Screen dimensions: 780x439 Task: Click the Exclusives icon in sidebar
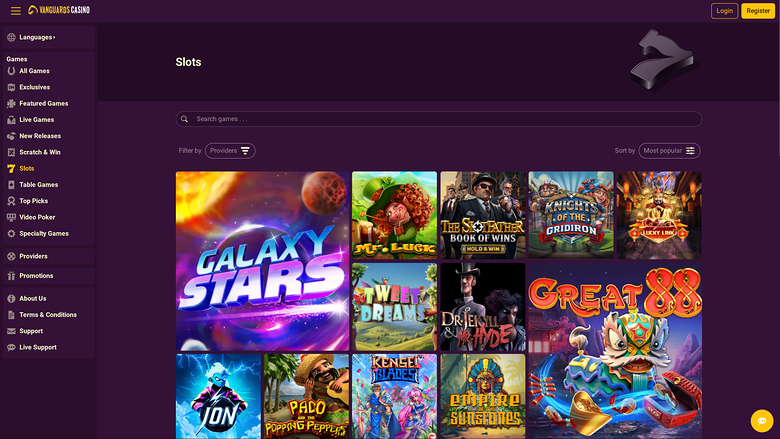11,87
